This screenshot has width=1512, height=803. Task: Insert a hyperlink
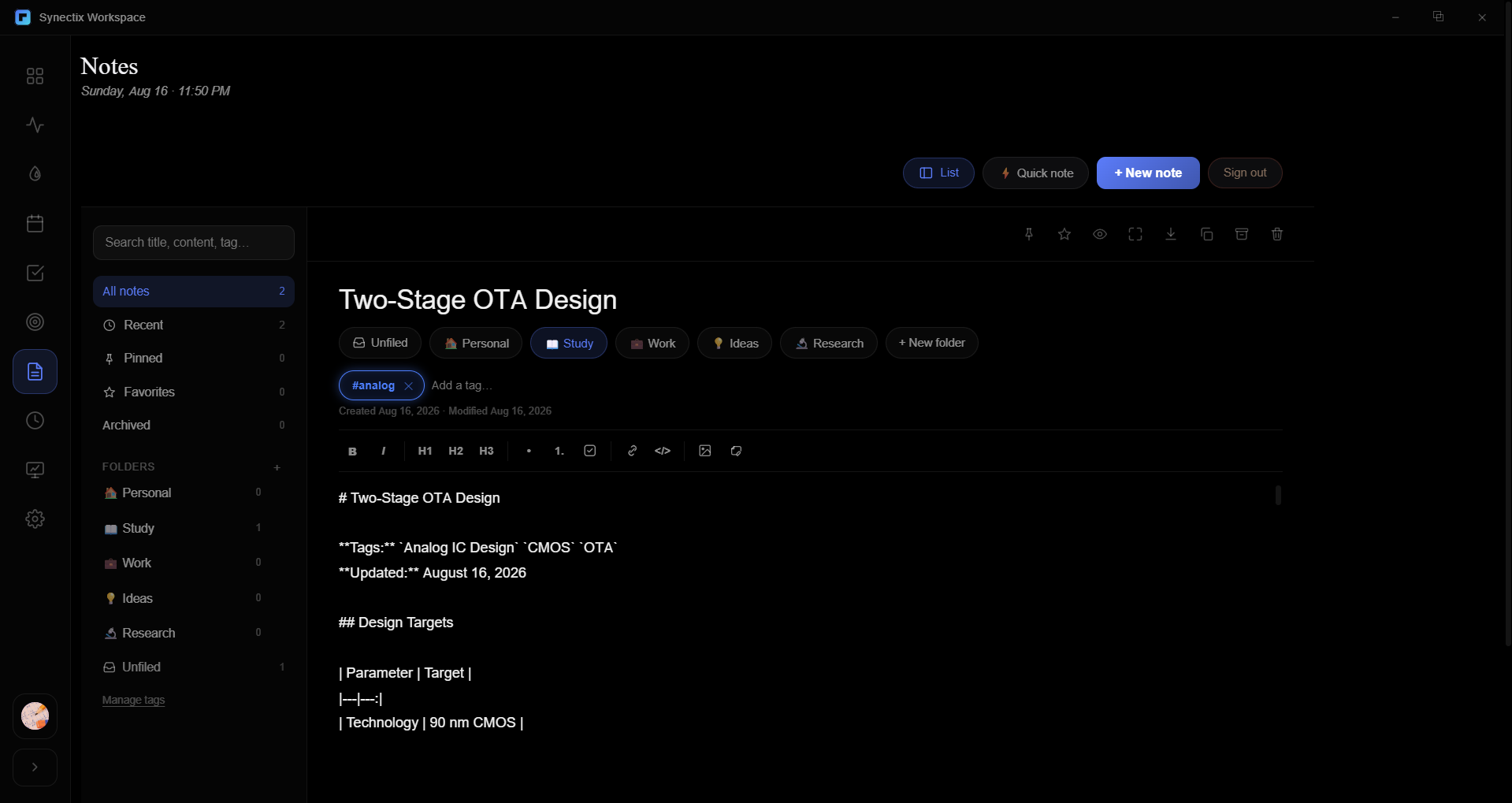pos(632,451)
